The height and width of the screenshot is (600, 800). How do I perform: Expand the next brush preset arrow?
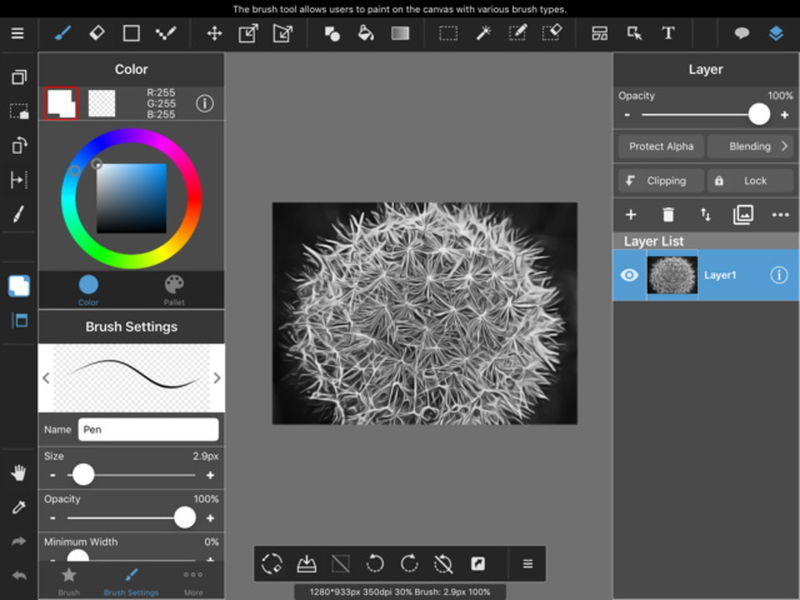[217, 377]
